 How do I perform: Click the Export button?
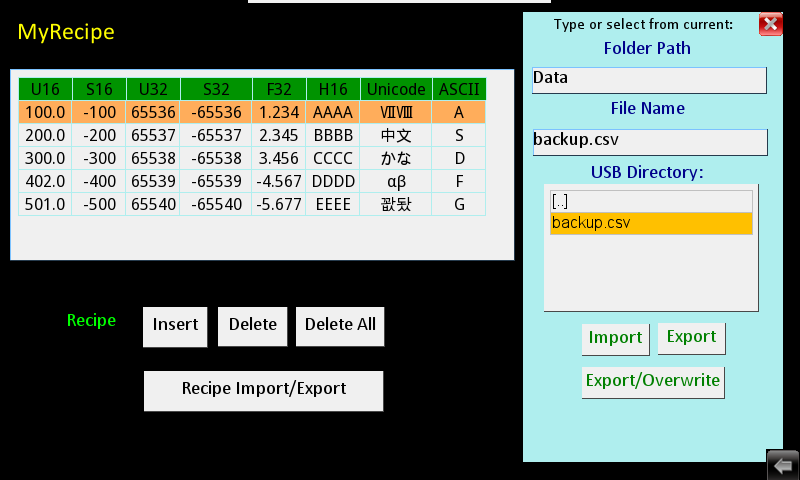coord(691,338)
